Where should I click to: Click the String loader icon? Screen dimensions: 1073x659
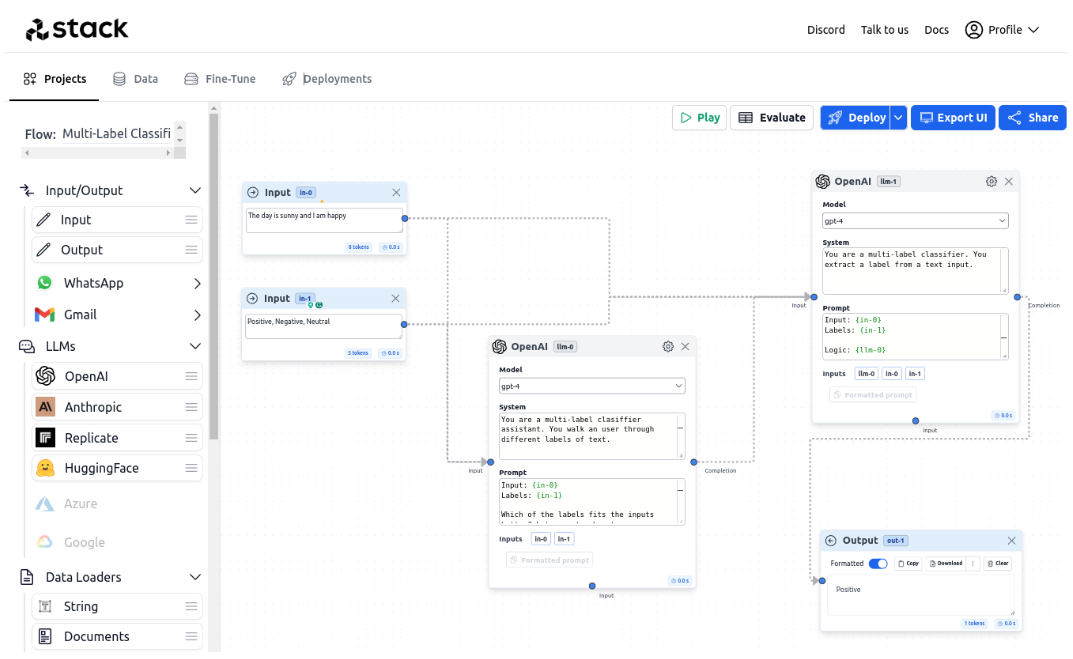(x=45, y=606)
